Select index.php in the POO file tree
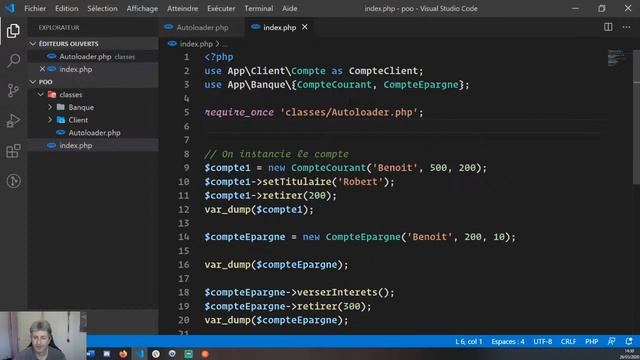 (x=93, y=145)
